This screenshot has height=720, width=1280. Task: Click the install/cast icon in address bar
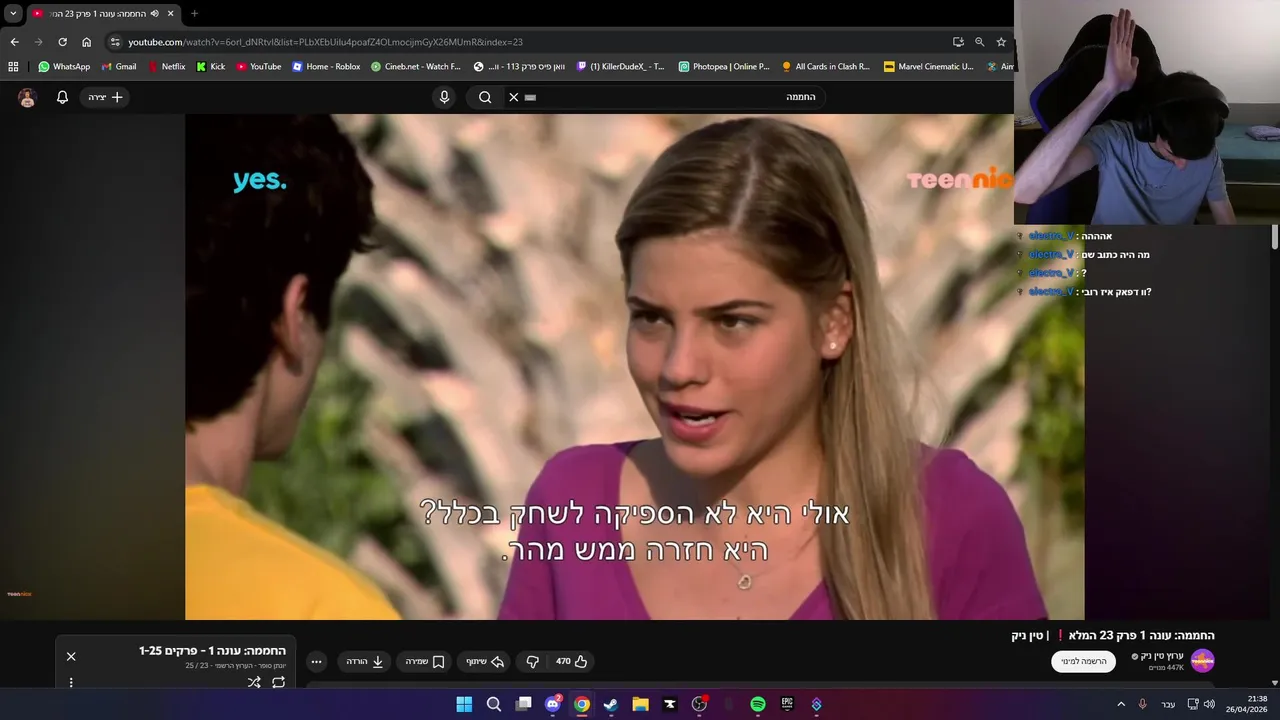(958, 42)
